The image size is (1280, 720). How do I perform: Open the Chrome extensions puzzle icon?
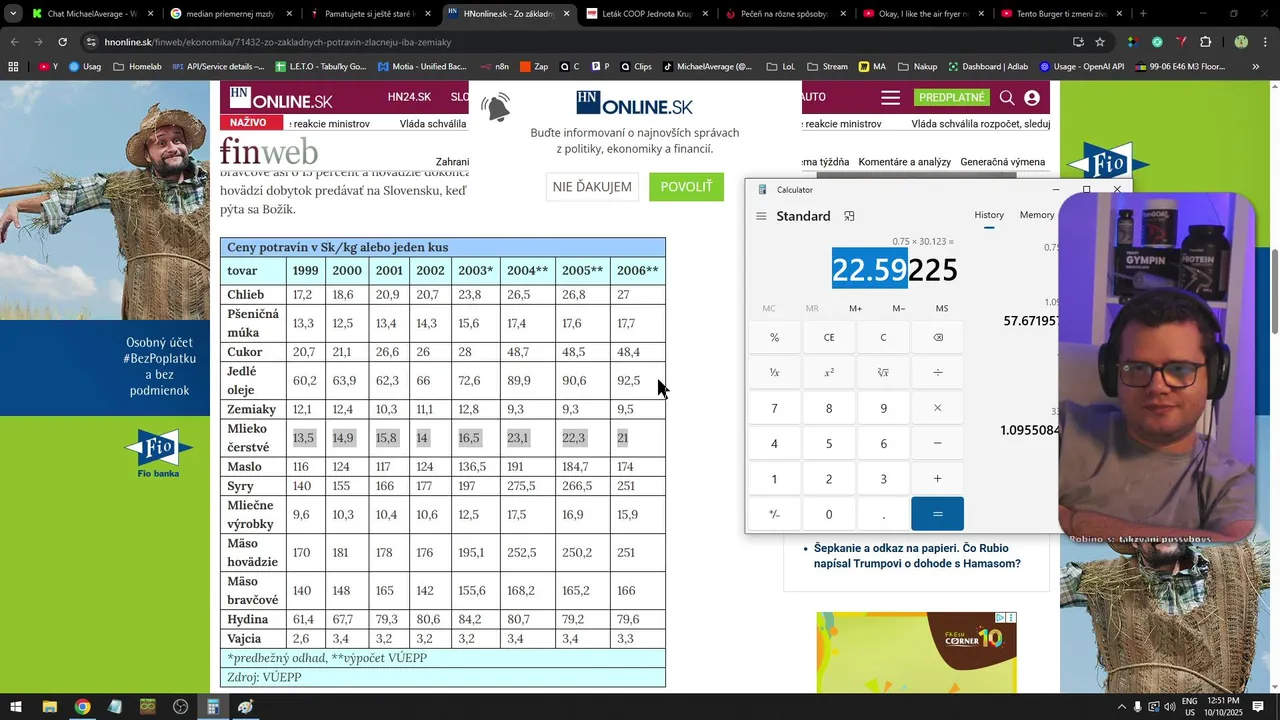click(1205, 42)
